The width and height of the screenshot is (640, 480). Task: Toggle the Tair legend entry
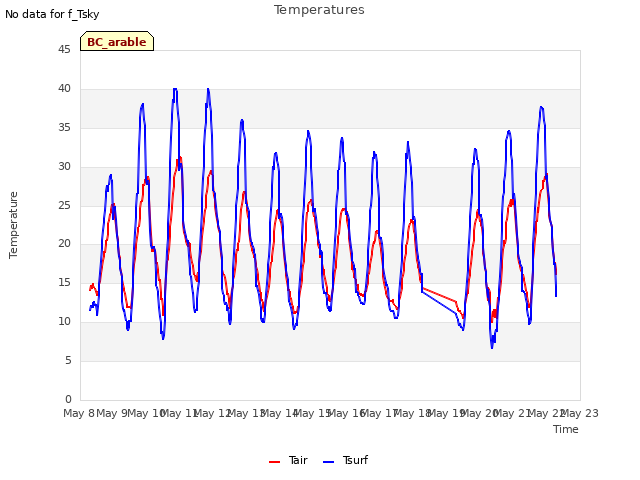(288, 460)
